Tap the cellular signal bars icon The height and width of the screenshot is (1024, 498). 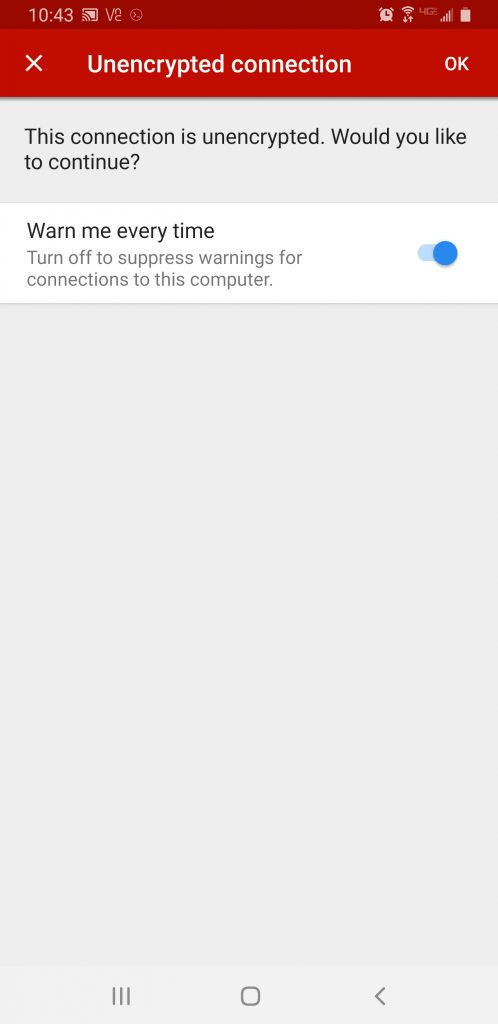click(x=446, y=15)
